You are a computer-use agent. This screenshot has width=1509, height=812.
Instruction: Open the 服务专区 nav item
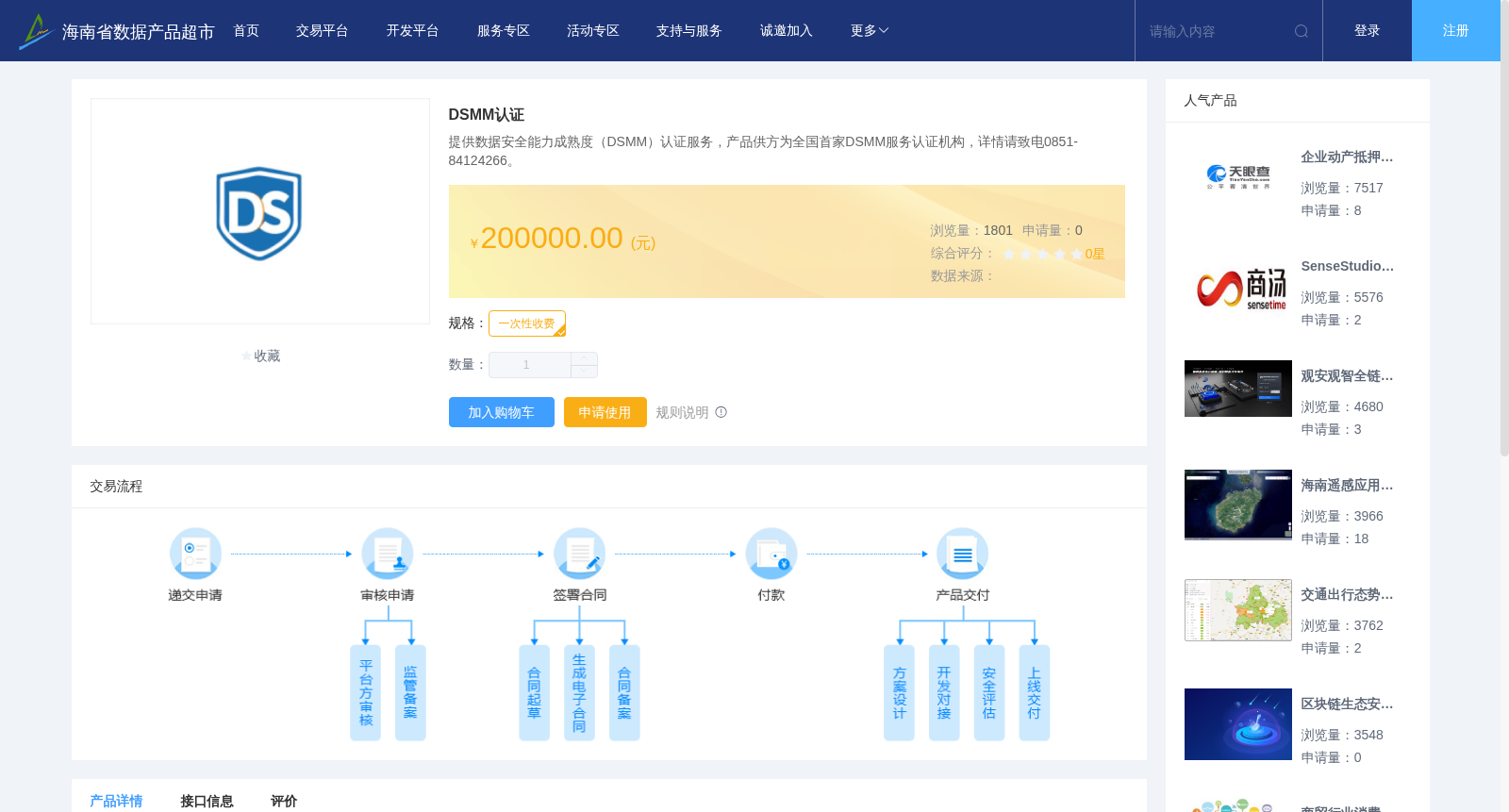(504, 31)
